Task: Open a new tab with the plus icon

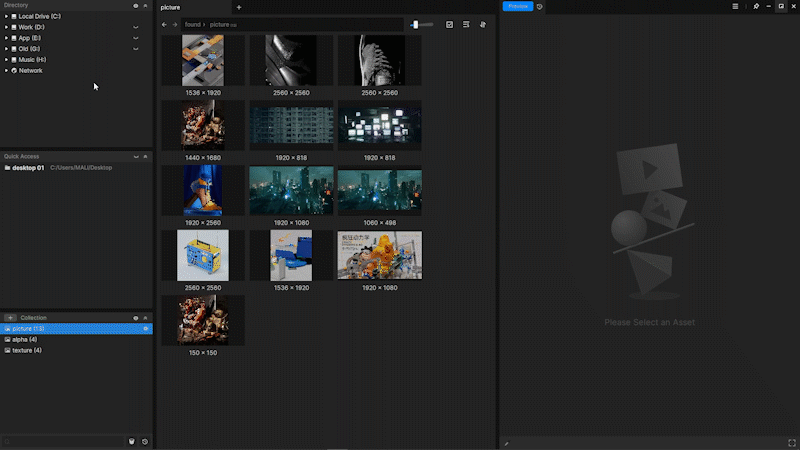Action: (x=239, y=7)
